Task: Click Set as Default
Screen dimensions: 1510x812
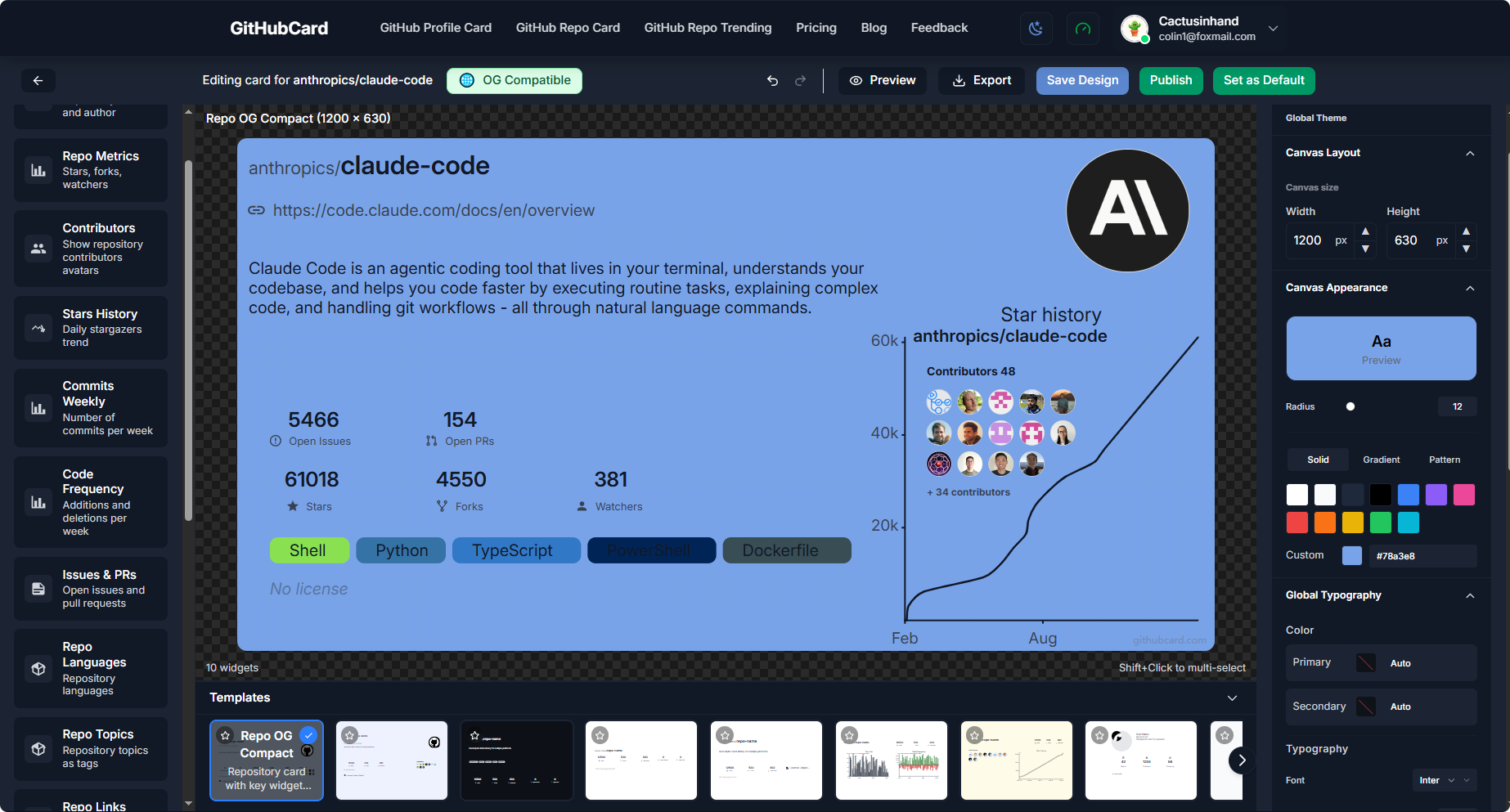Action: point(1264,80)
